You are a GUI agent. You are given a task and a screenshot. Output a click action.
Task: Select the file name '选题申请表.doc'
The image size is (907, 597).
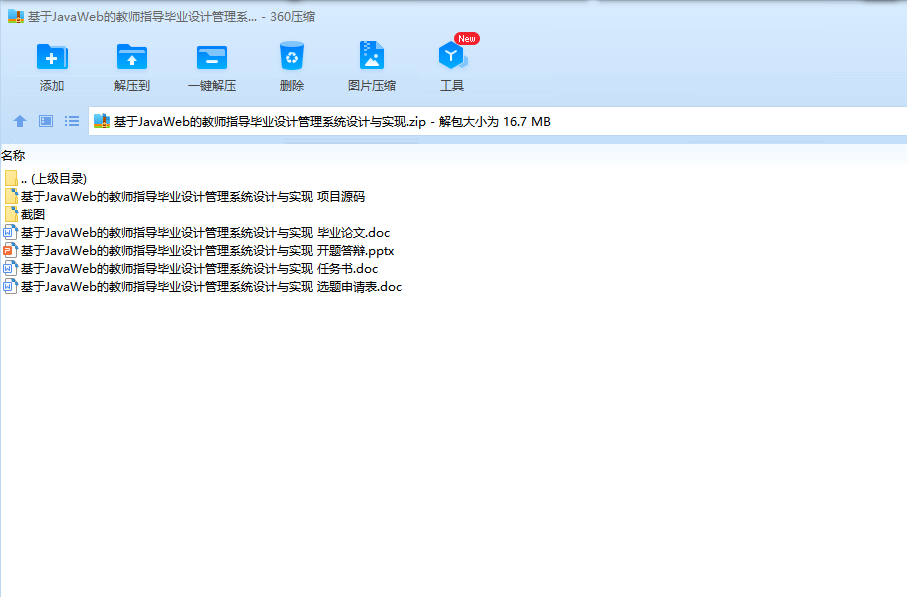coord(211,286)
